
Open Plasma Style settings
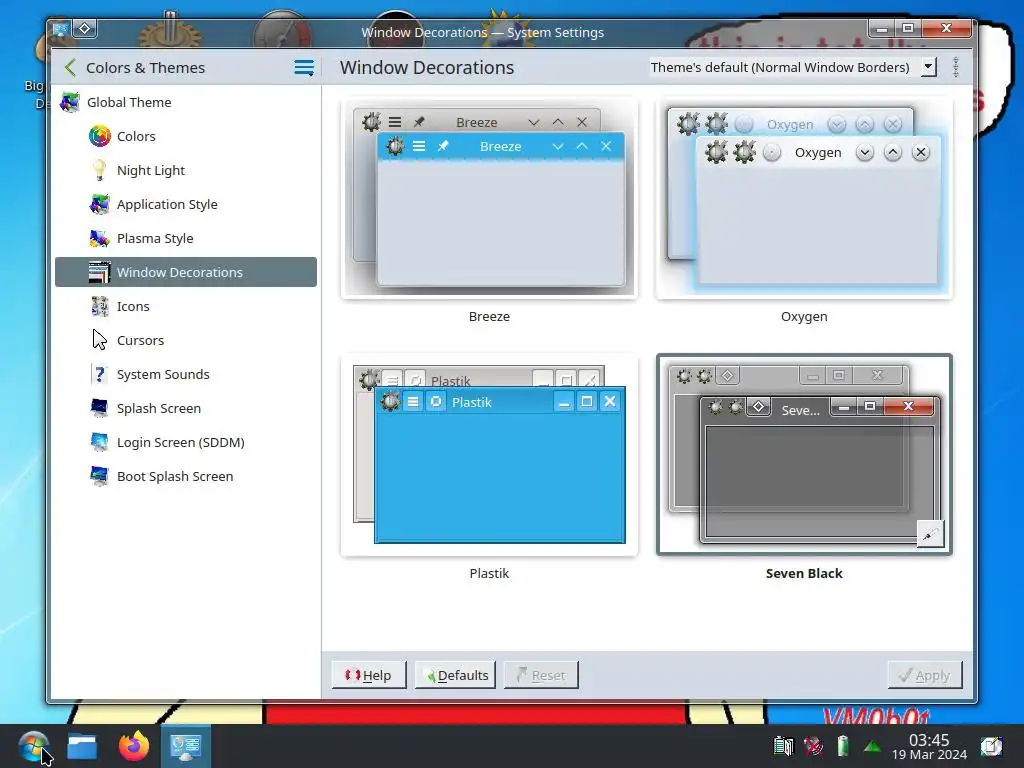click(186, 238)
